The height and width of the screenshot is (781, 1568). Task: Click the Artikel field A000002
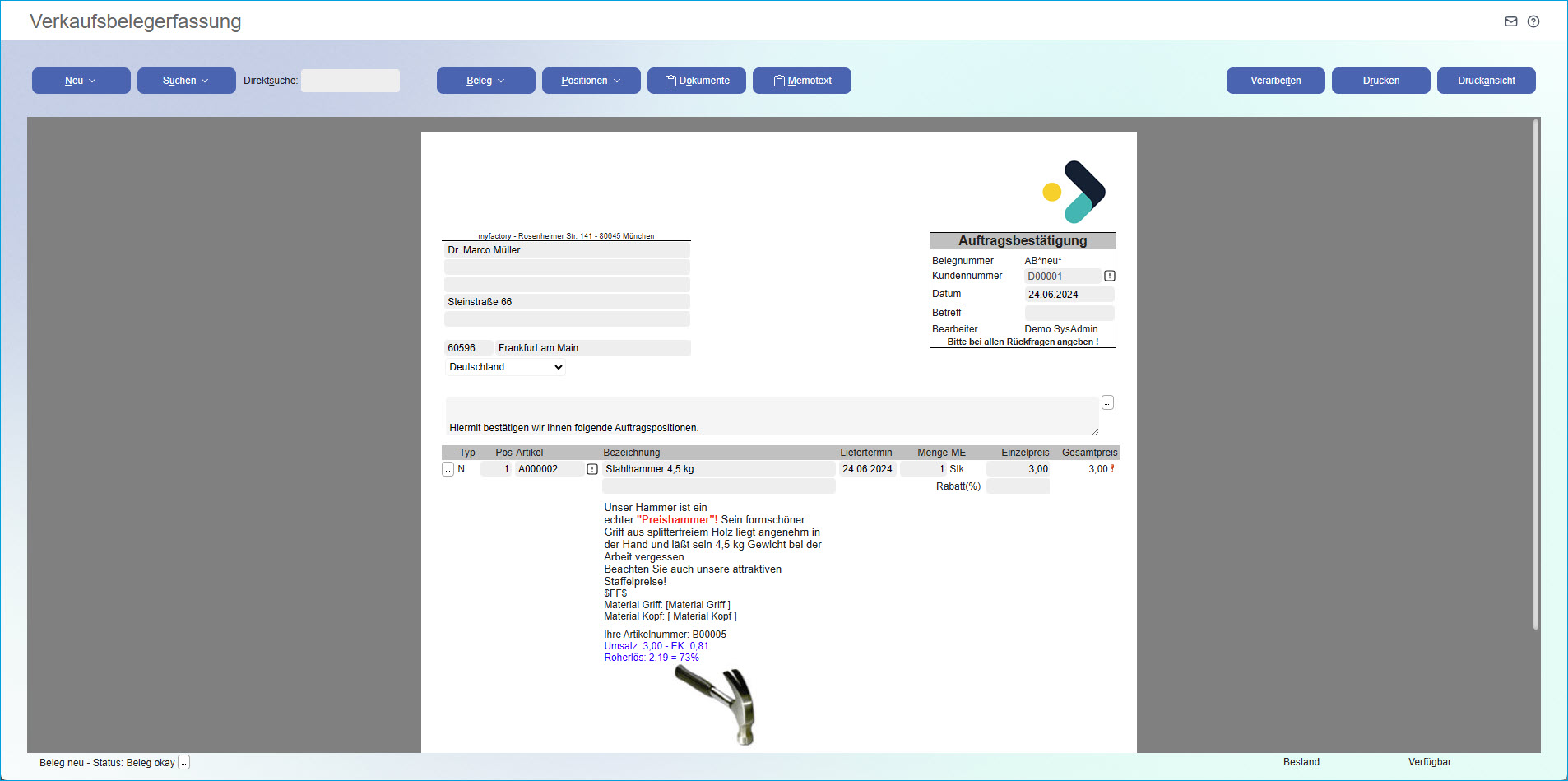550,469
